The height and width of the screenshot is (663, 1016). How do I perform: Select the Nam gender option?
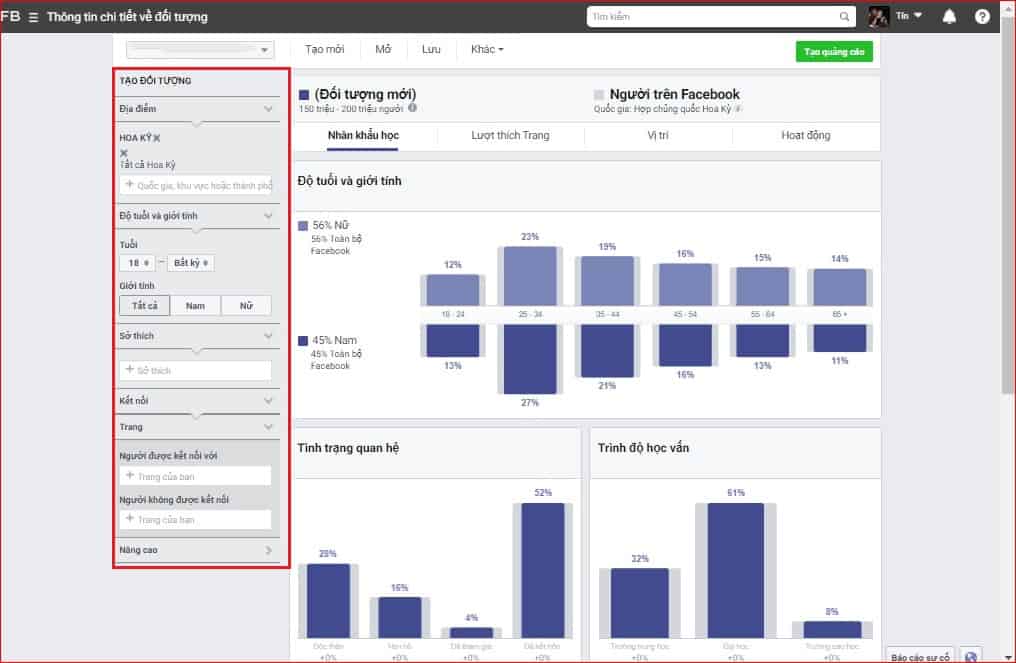tap(195, 306)
